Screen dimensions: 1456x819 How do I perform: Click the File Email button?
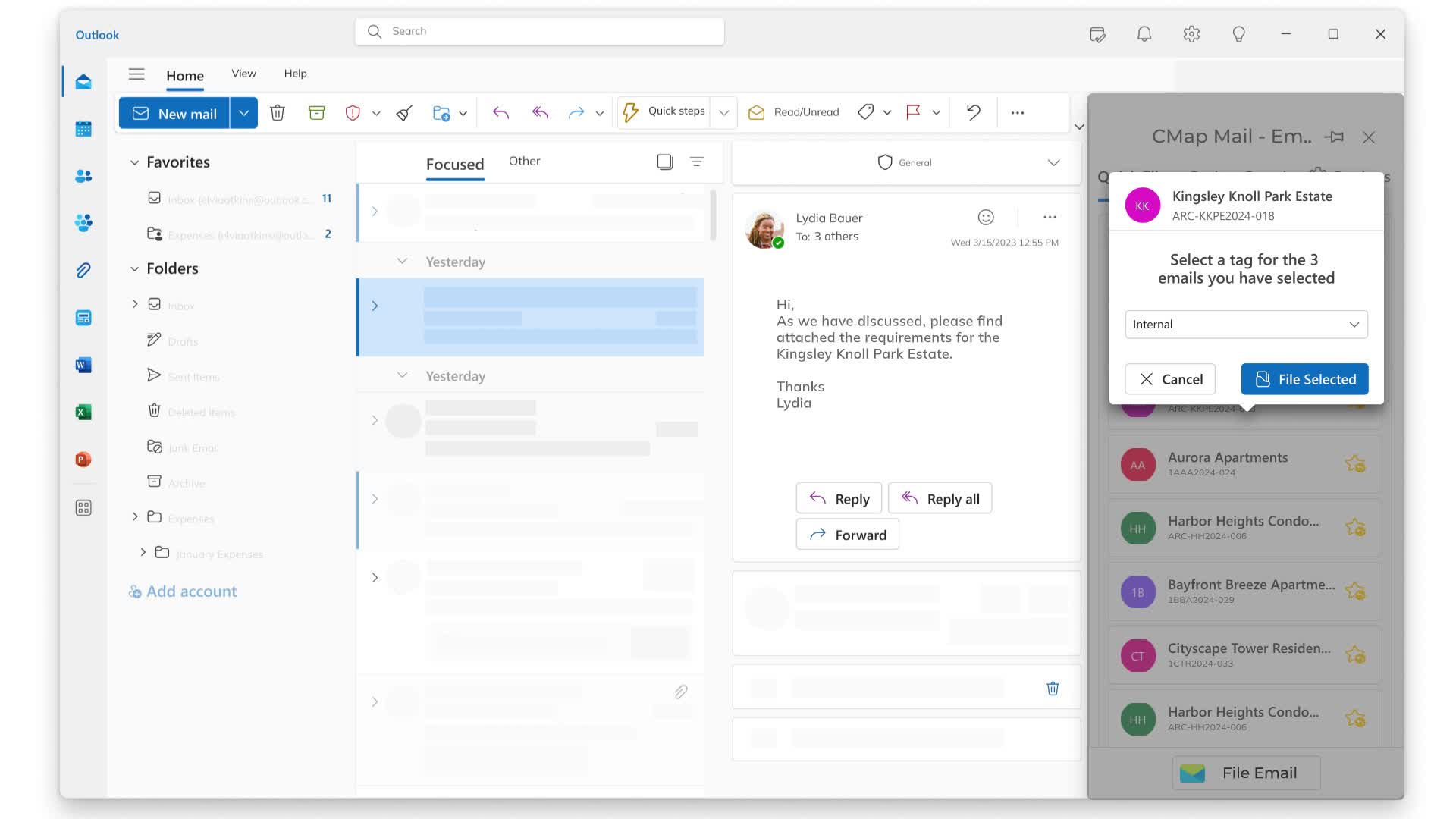tap(1246, 773)
